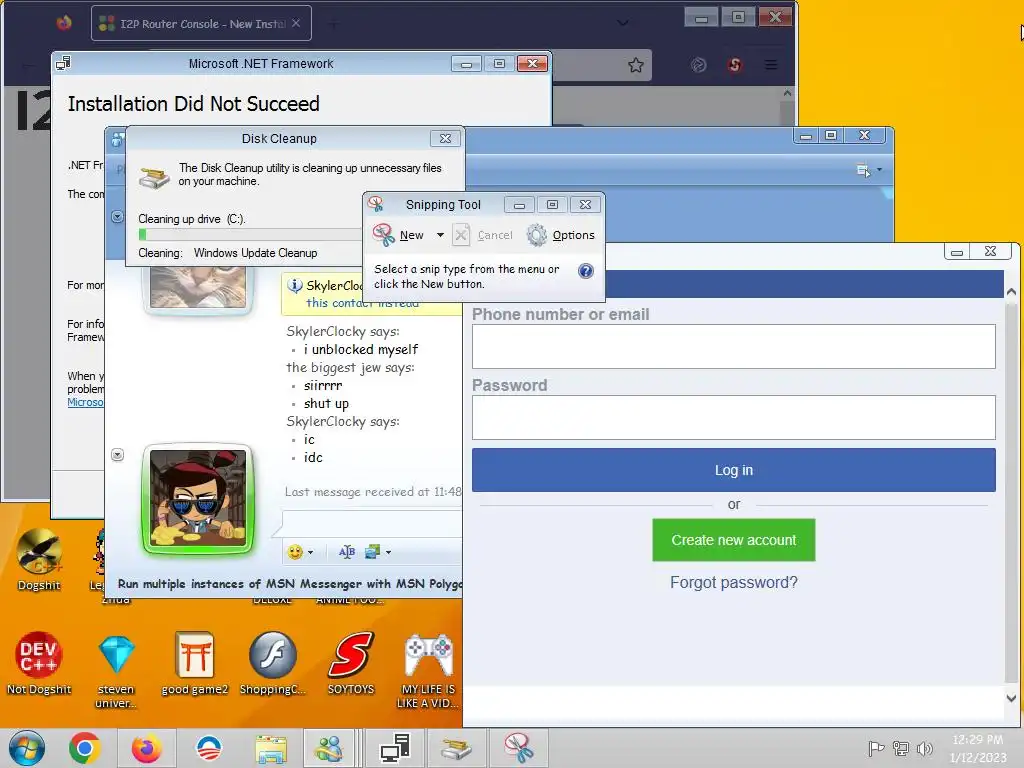Viewport: 1024px width, 768px height.
Task: Close the Disk Cleanup dialog
Action: point(445,138)
